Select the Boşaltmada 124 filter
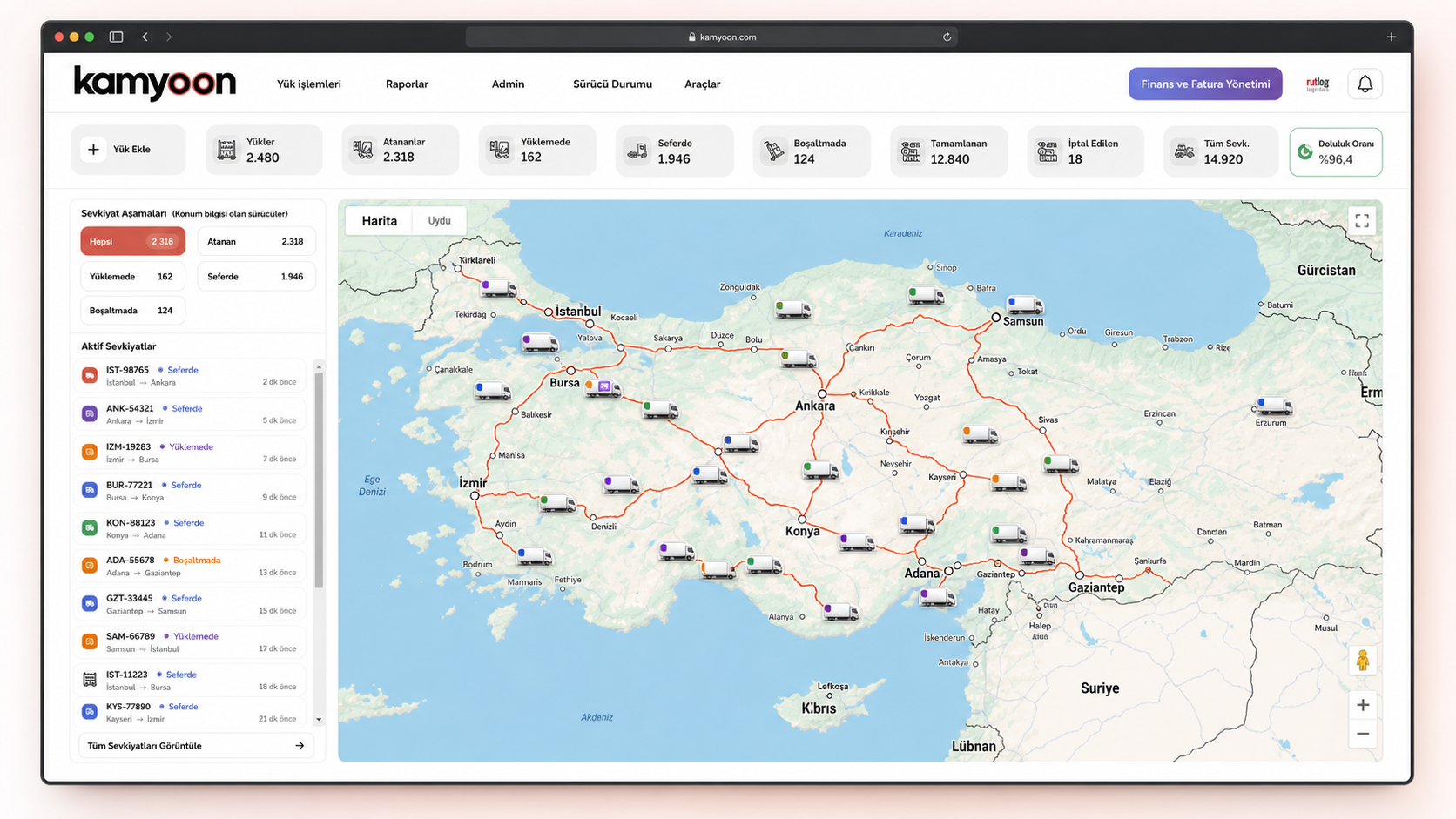Screen dimensions: 1456x819 [132, 310]
